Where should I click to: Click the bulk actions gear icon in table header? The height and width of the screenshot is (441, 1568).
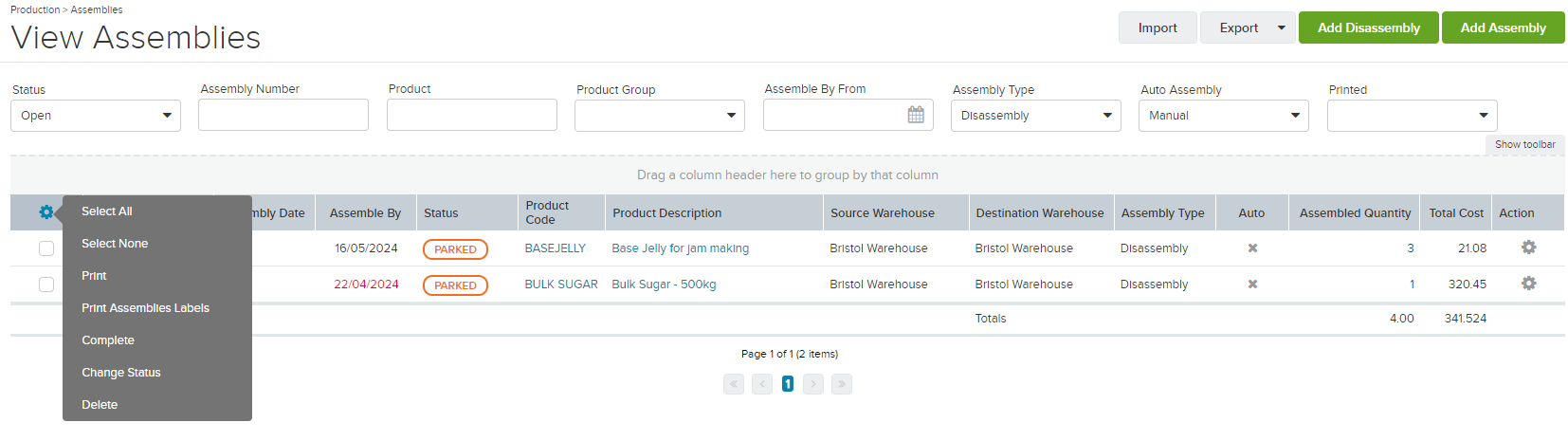46,212
